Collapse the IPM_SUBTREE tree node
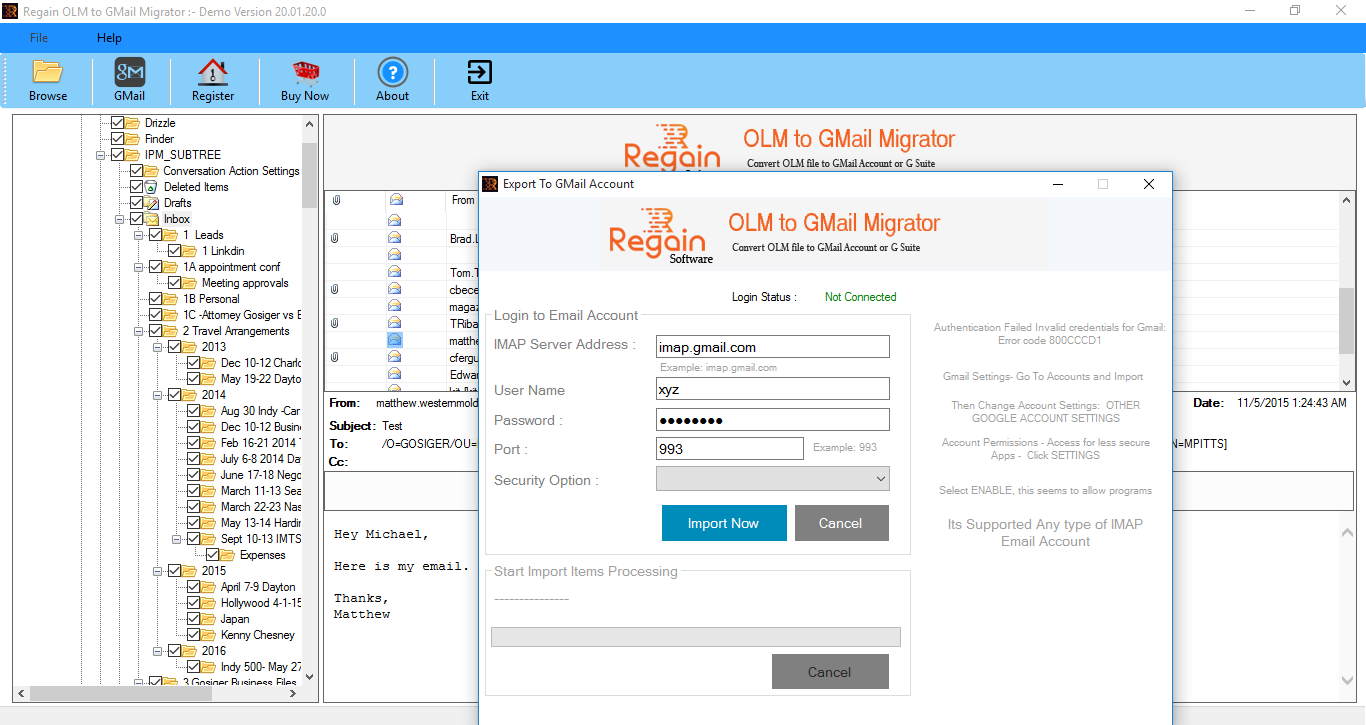The height and width of the screenshot is (725, 1366). click(x=100, y=154)
